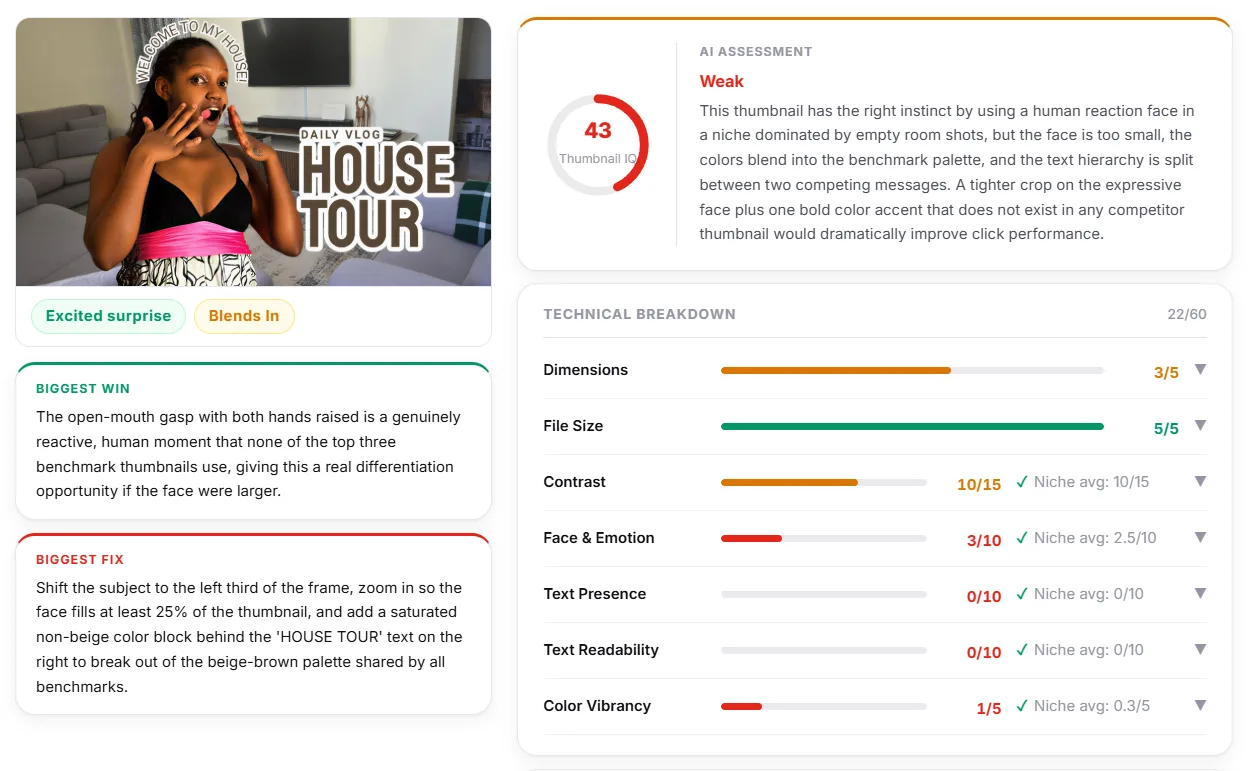Click the Technical Breakdown heading
This screenshot has height=771, width=1248.
point(640,314)
